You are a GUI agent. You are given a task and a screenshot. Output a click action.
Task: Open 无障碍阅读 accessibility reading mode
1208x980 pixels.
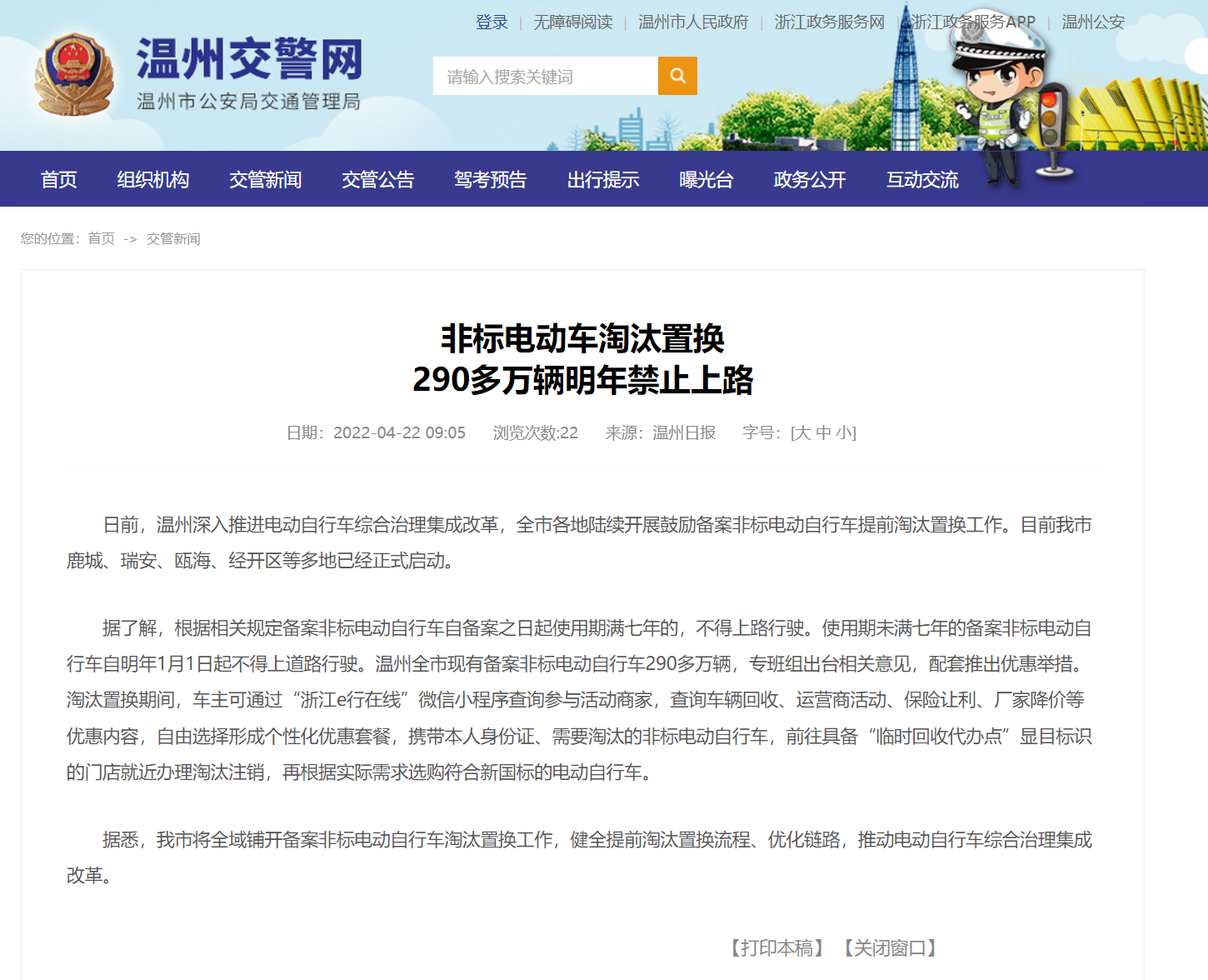(572, 22)
